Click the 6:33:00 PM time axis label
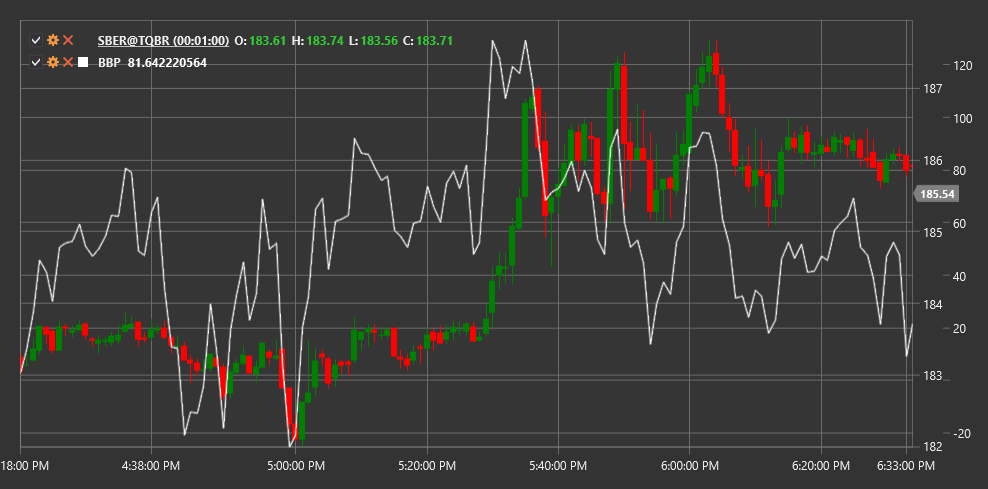Image resolution: width=988 pixels, height=489 pixels. [x=906, y=466]
